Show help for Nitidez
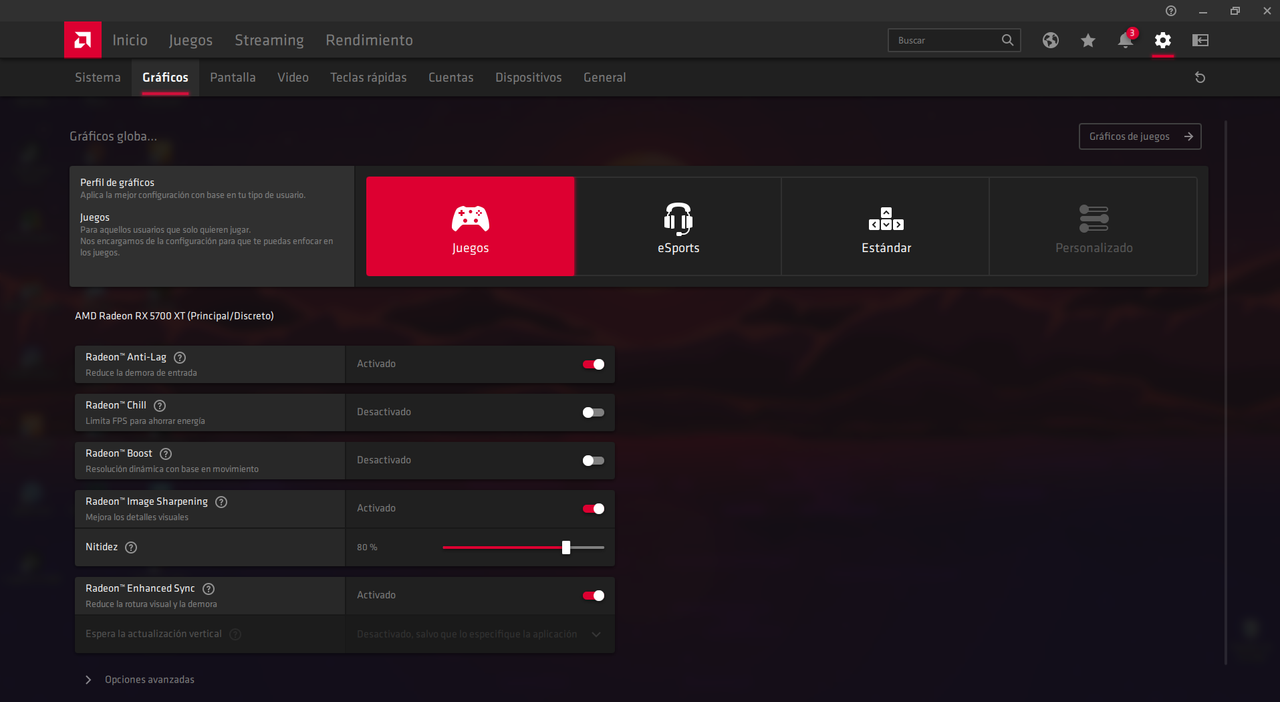The width and height of the screenshot is (1280, 702). pos(131,547)
